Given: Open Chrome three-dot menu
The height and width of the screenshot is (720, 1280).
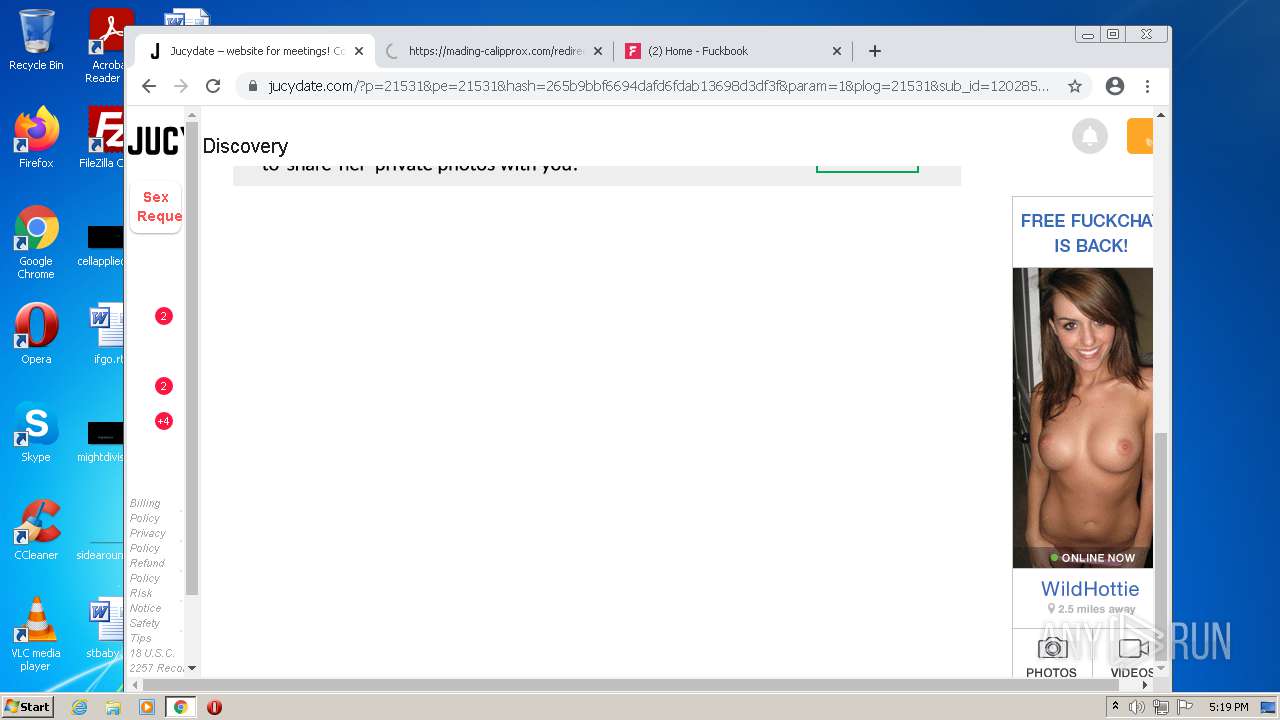Looking at the screenshot, I should (1148, 86).
